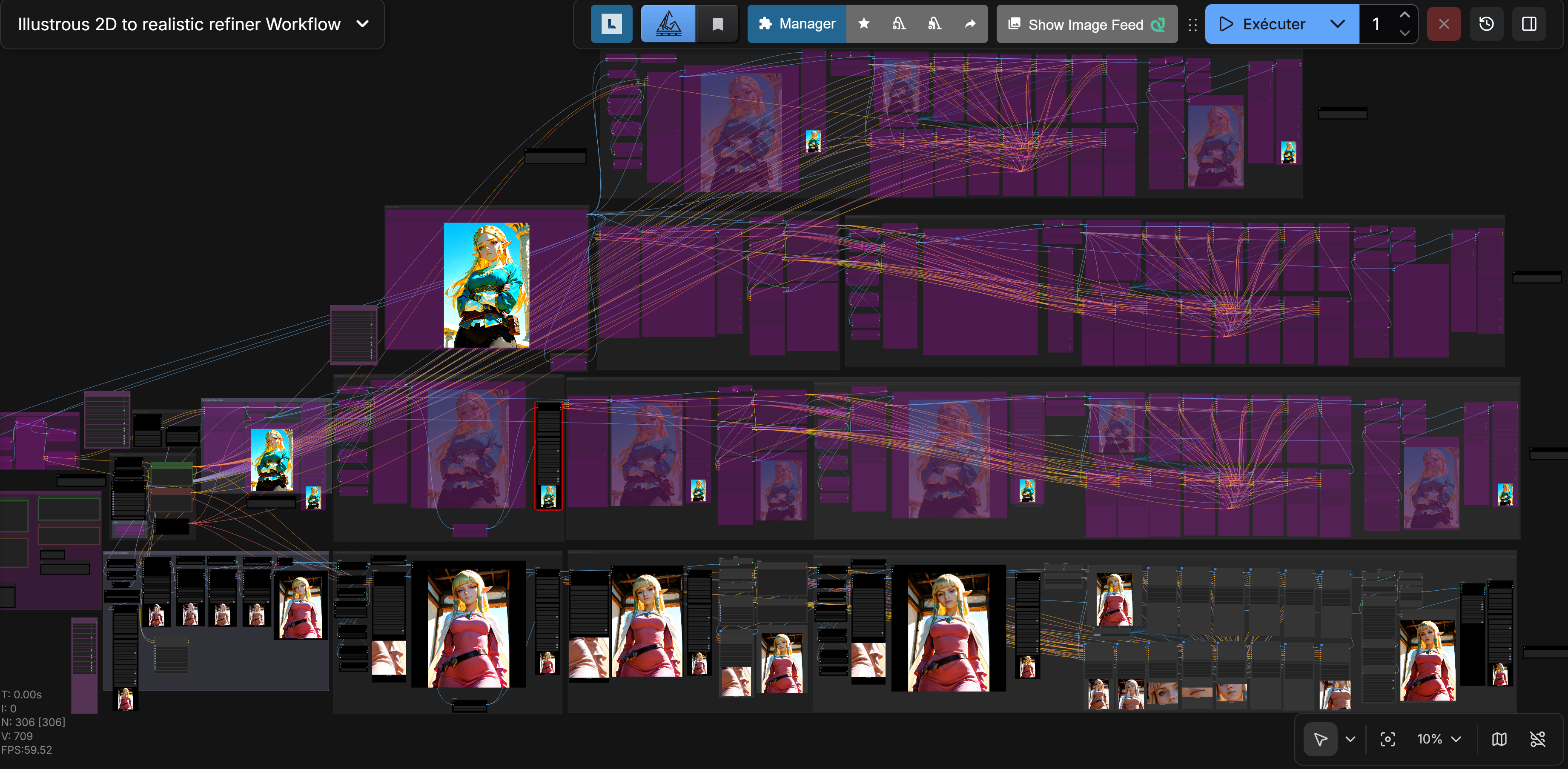This screenshot has height=769, width=1568.
Task: Click the ship icon in the top toolbar
Action: [x=668, y=24]
